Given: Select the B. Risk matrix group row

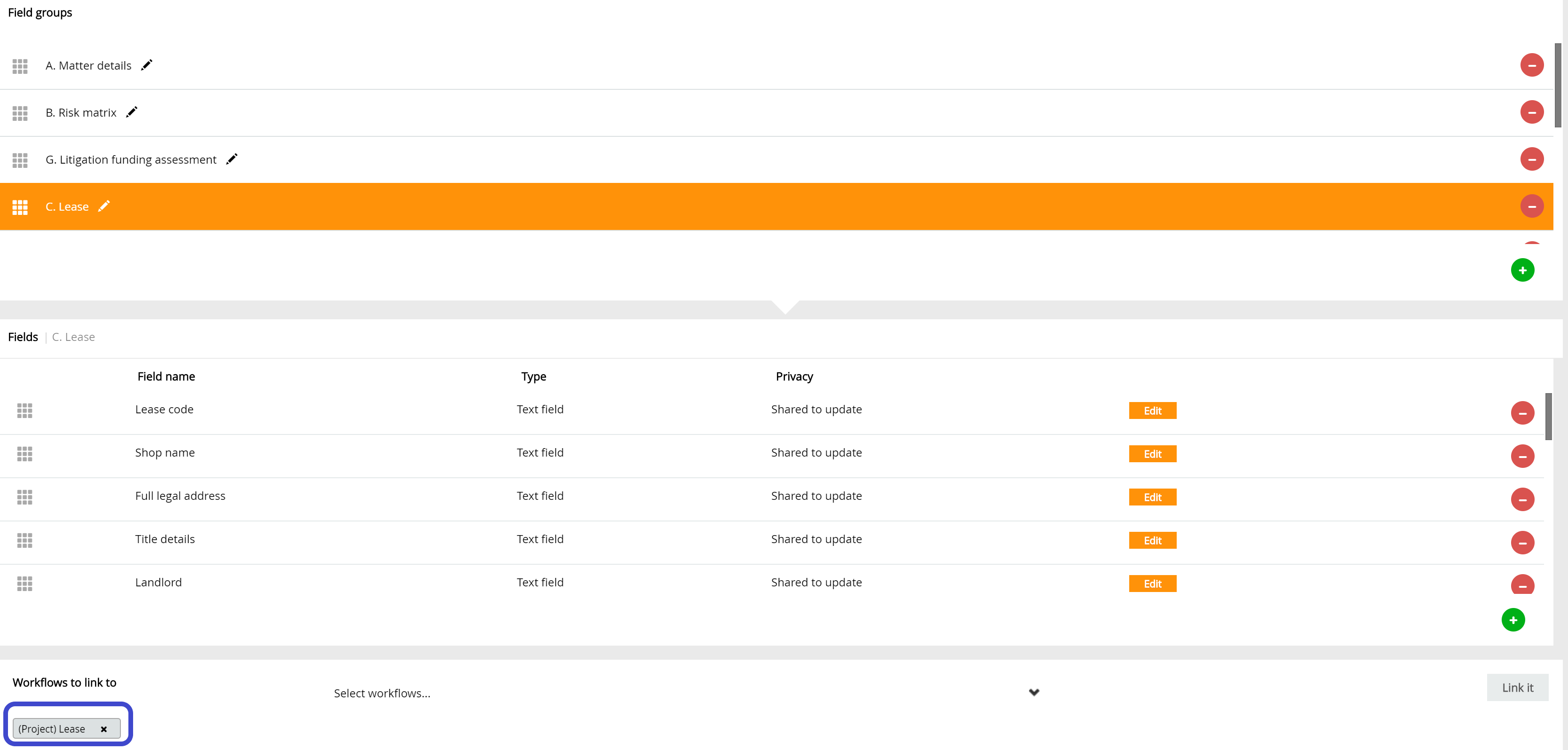Looking at the screenshot, I should click(x=776, y=113).
